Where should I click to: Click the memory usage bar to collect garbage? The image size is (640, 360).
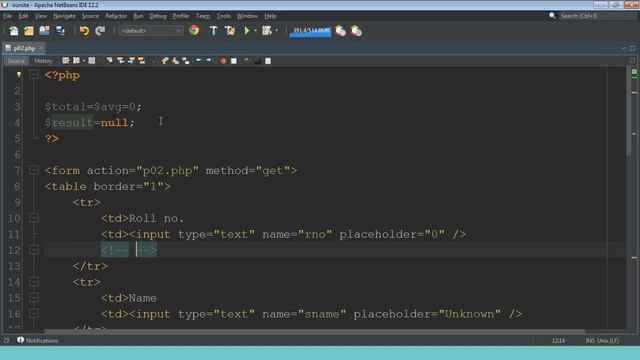click(x=310, y=31)
